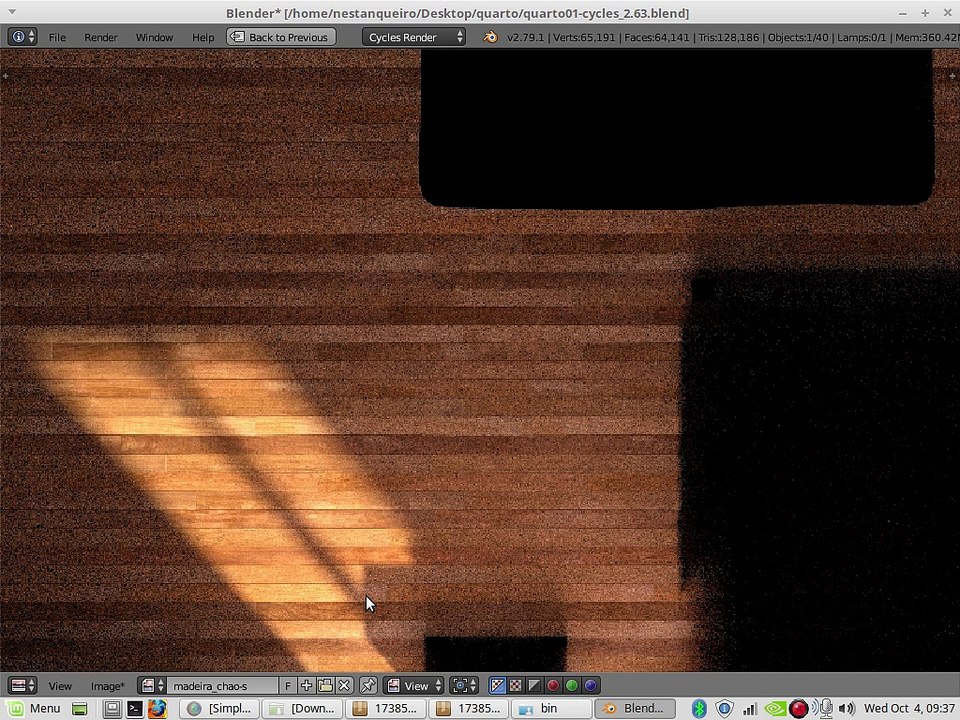The height and width of the screenshot is (720, 960).
Task: Show alpha channel only
Action: click(534, 686)
